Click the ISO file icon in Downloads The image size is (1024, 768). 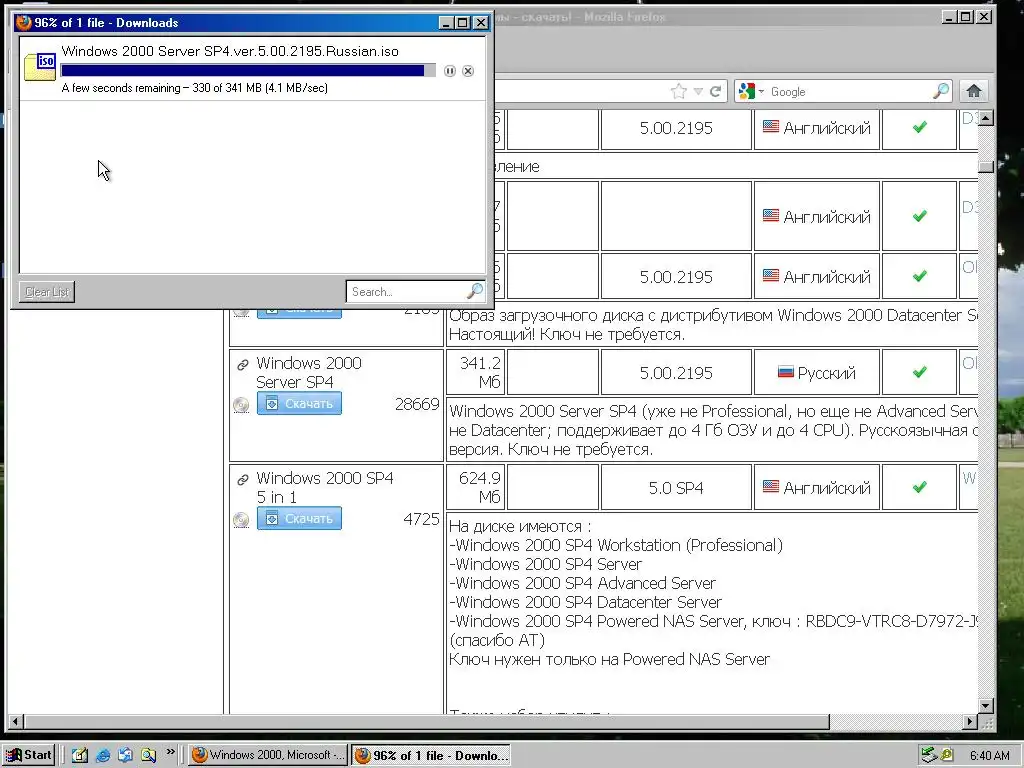click(40, 67)
